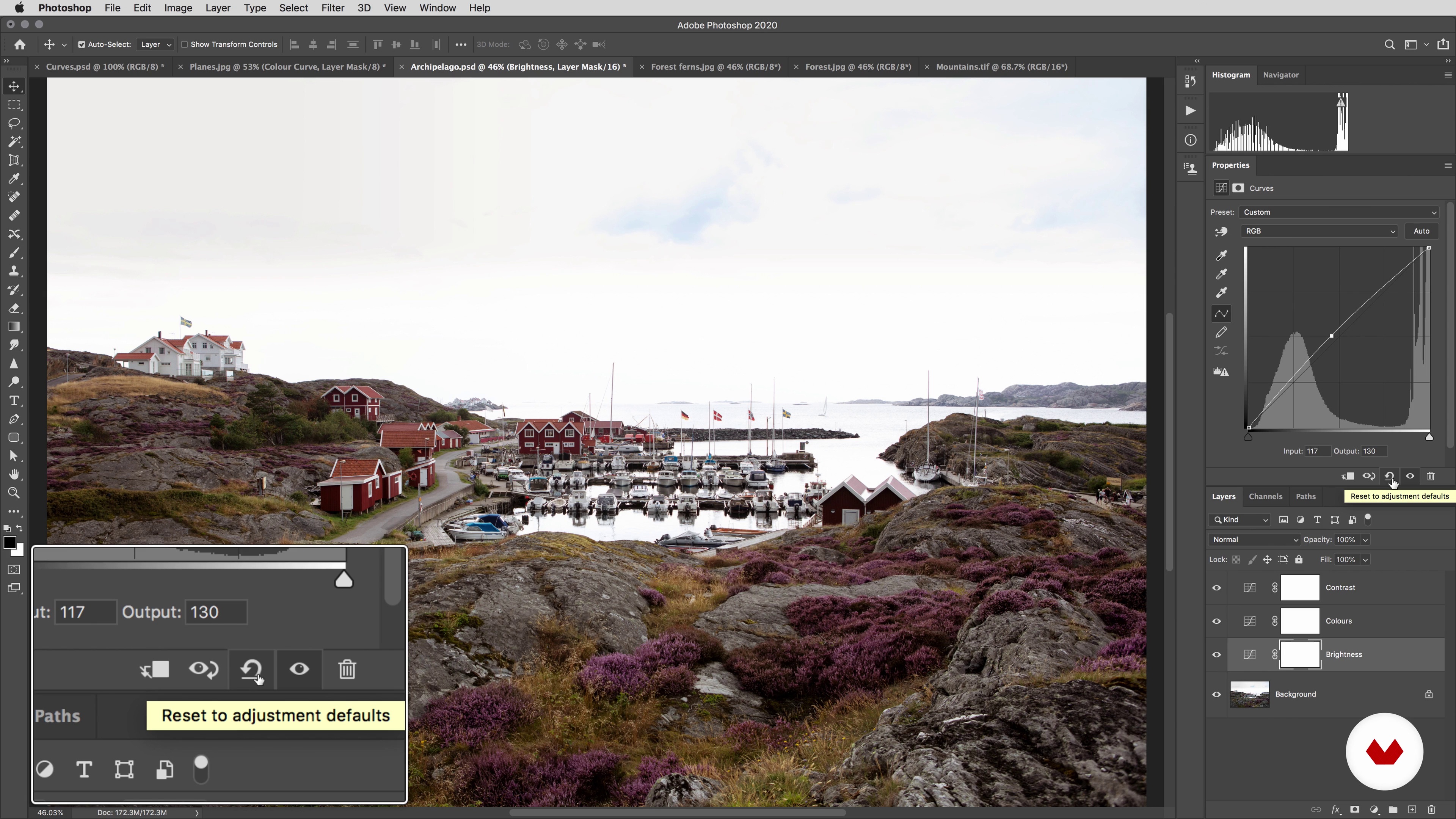Select the Eyedropper tool in toolbar

[x=14, y=179]
